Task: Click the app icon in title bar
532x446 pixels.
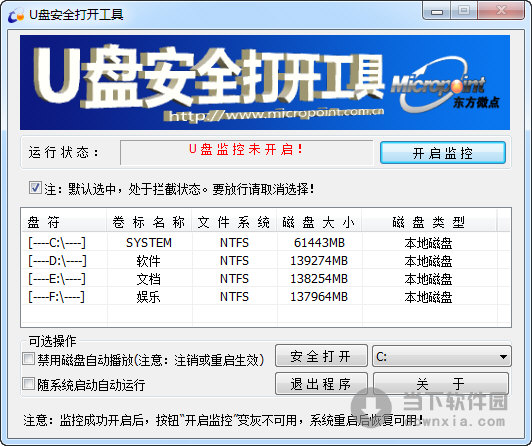Action: click(16, 15)
